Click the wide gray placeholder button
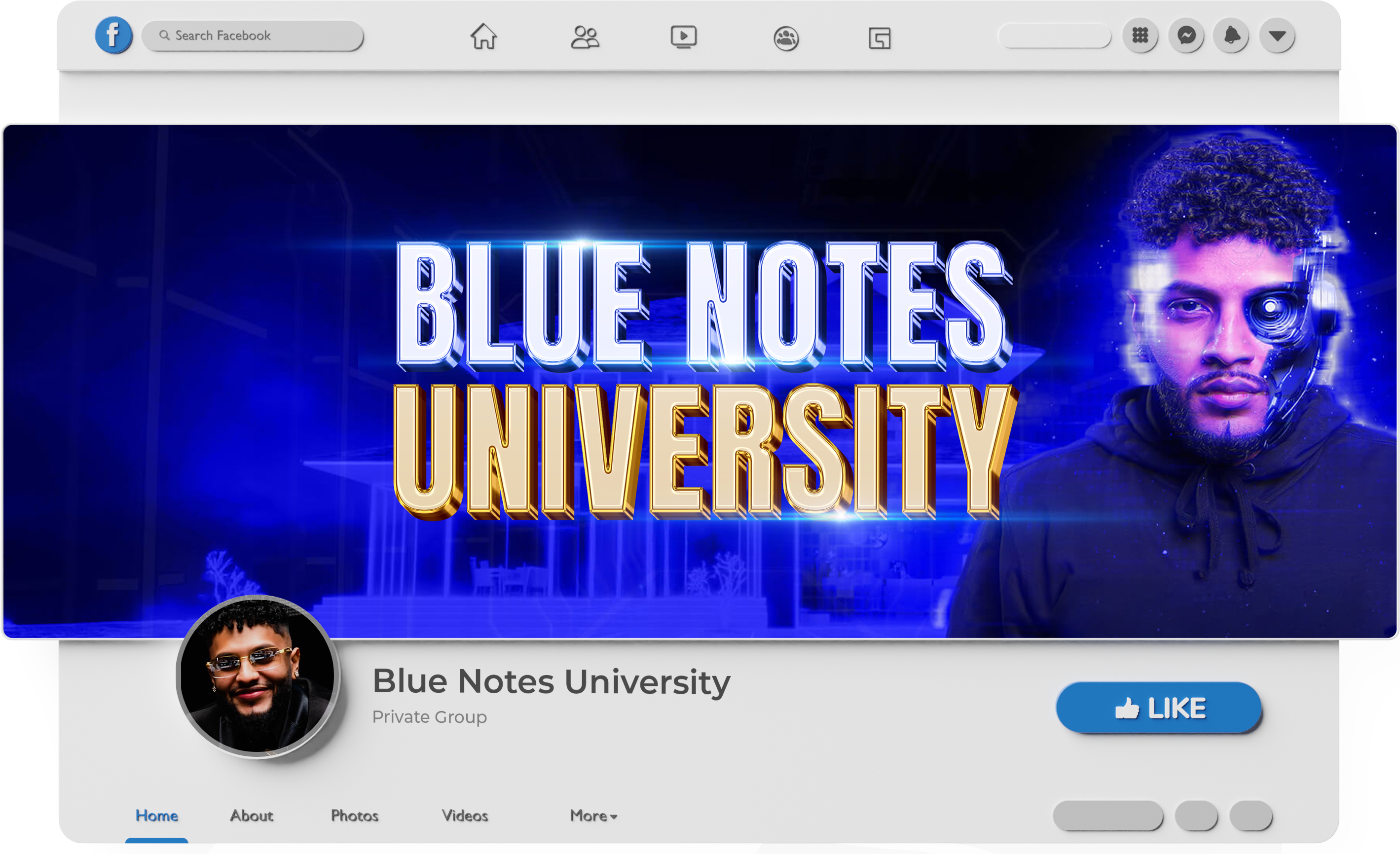This screenshot has height=854, width=1400. pos(1108,816)
